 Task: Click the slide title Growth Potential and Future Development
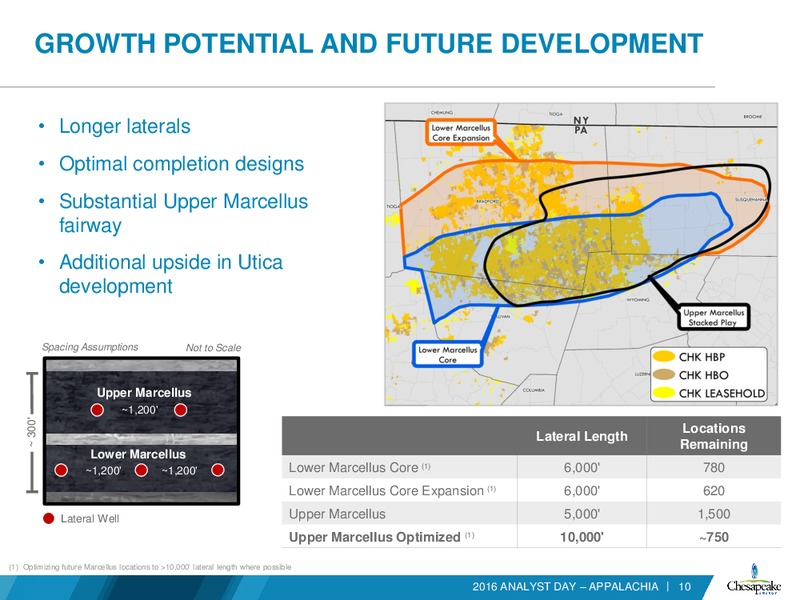(x=368, y=43)
